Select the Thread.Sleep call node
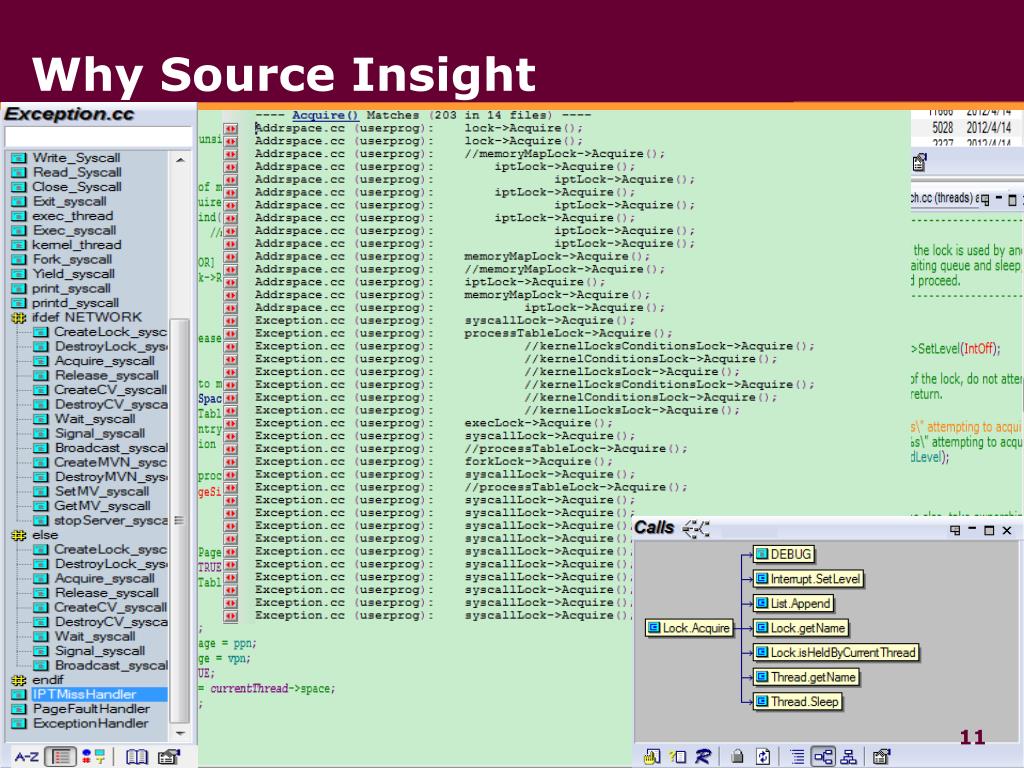Viewport: 1024px width, 768px height. tap(797, 702)
